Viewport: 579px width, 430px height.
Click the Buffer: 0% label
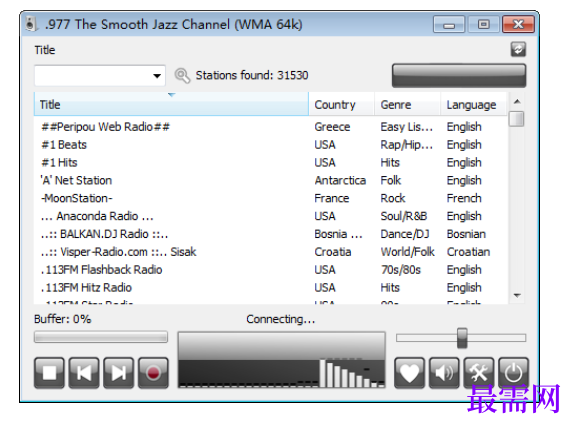62,319
